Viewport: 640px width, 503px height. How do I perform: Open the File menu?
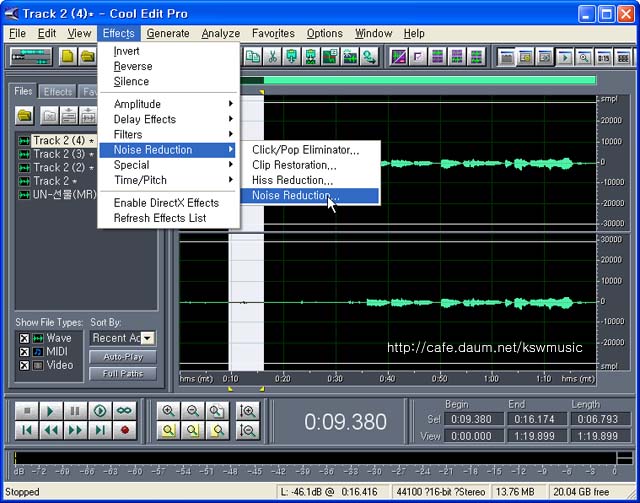pyautogui.click(x=18, y=33)
